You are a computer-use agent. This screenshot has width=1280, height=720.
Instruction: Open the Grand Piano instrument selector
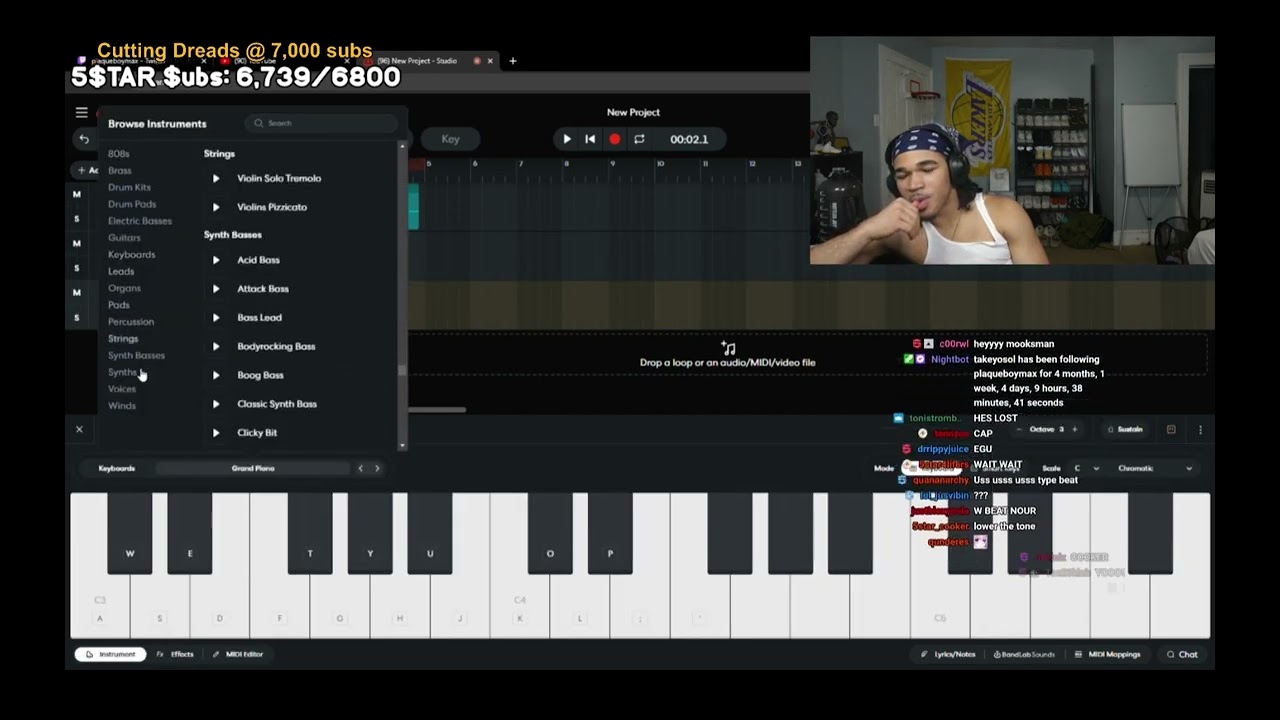point(253,468)
